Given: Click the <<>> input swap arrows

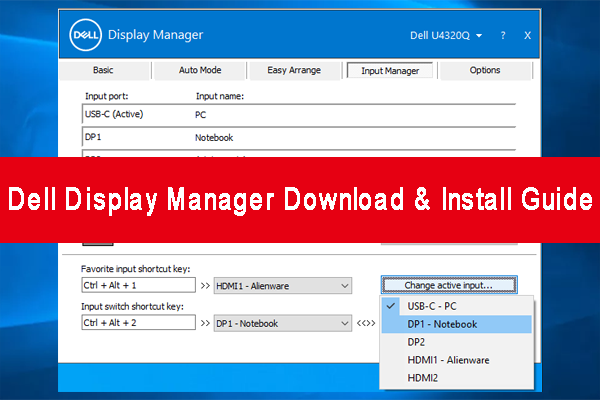Looking at the screenshot, I should [366, 323].
